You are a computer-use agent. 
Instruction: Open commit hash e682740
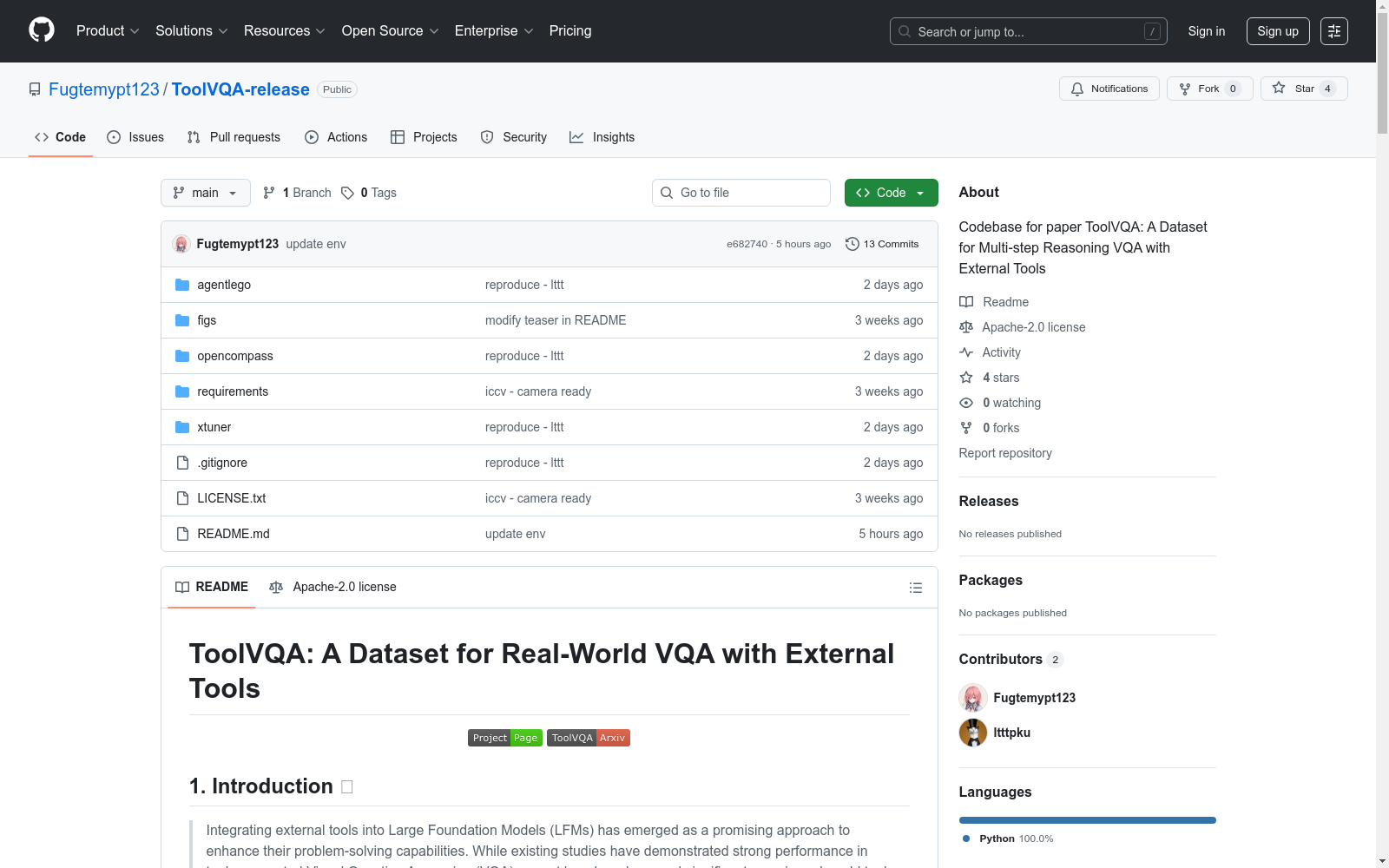point(747,244)
